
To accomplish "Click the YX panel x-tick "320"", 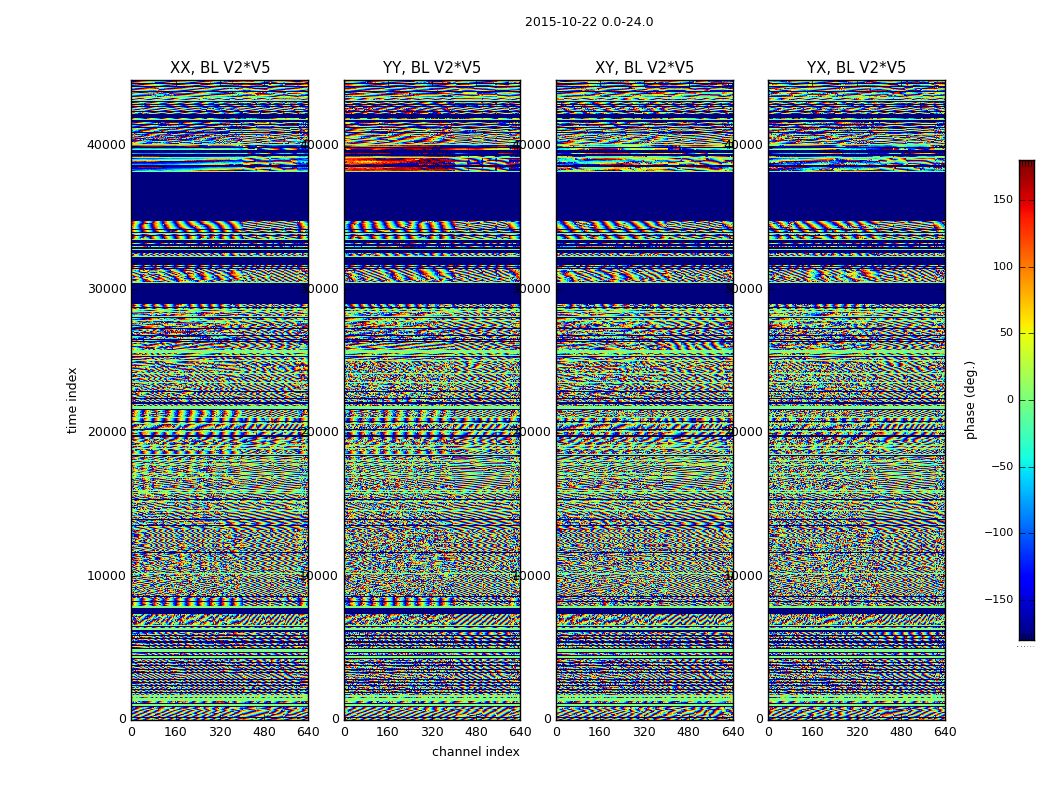I will [856, 732].
